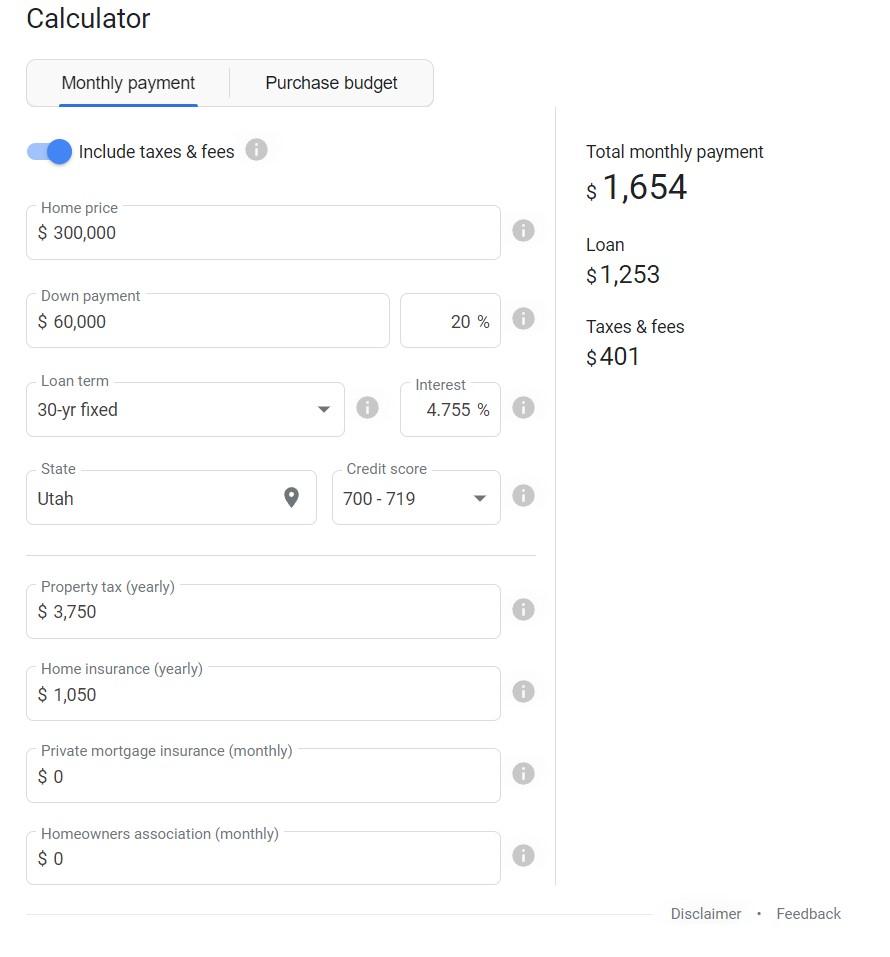This screenshot has width=890, height=957.
Task: Open the Credit score info tooltip
Action: click(x=523, y=495)
